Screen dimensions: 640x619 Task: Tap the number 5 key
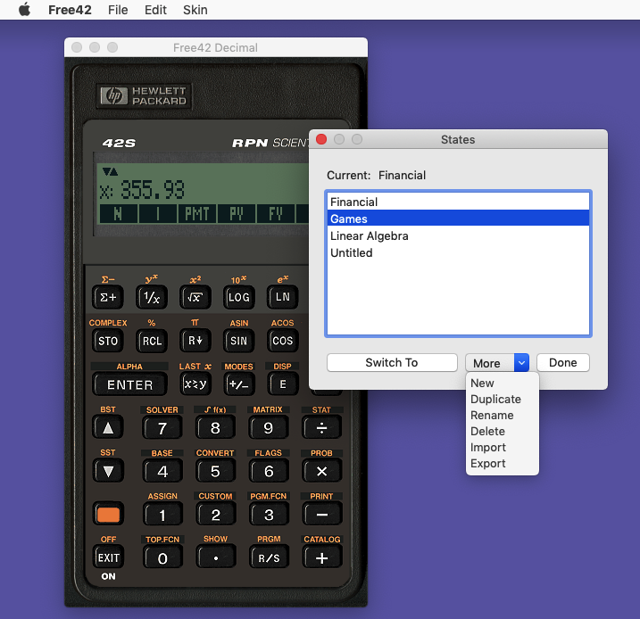pyautogui.click(x=216, y=471)
